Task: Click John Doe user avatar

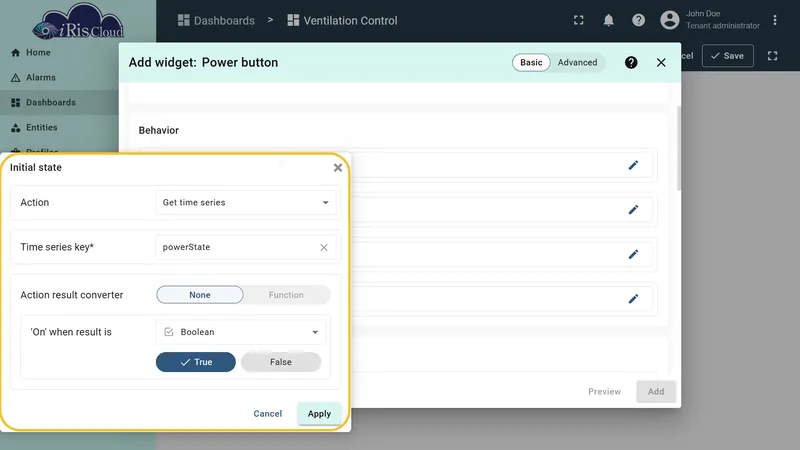Action: (x=669, y=20)
